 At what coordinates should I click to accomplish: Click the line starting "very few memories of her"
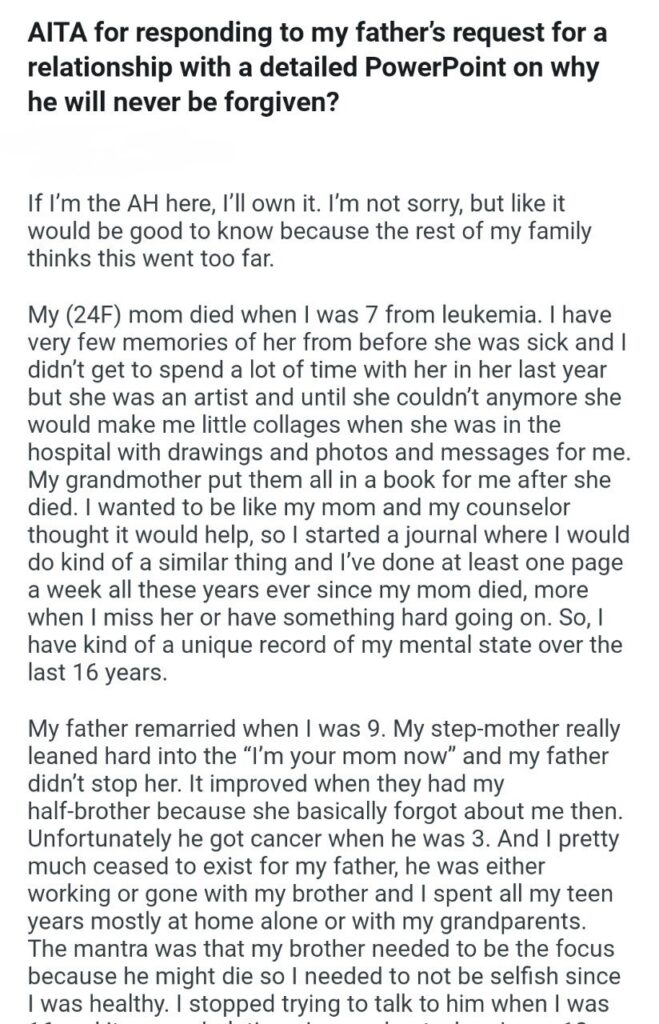(x=327, y=342)
